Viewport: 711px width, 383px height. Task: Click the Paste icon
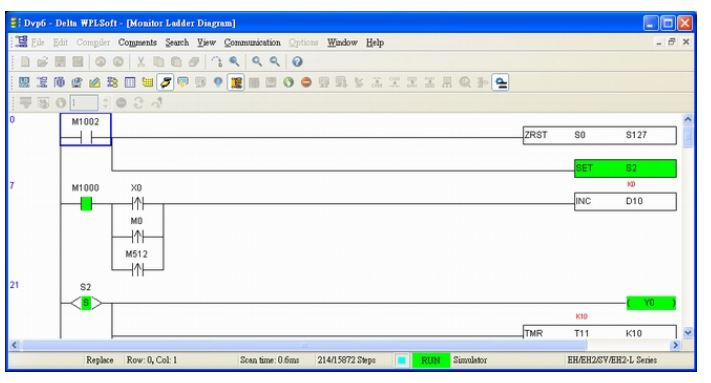tap(176, 62)
